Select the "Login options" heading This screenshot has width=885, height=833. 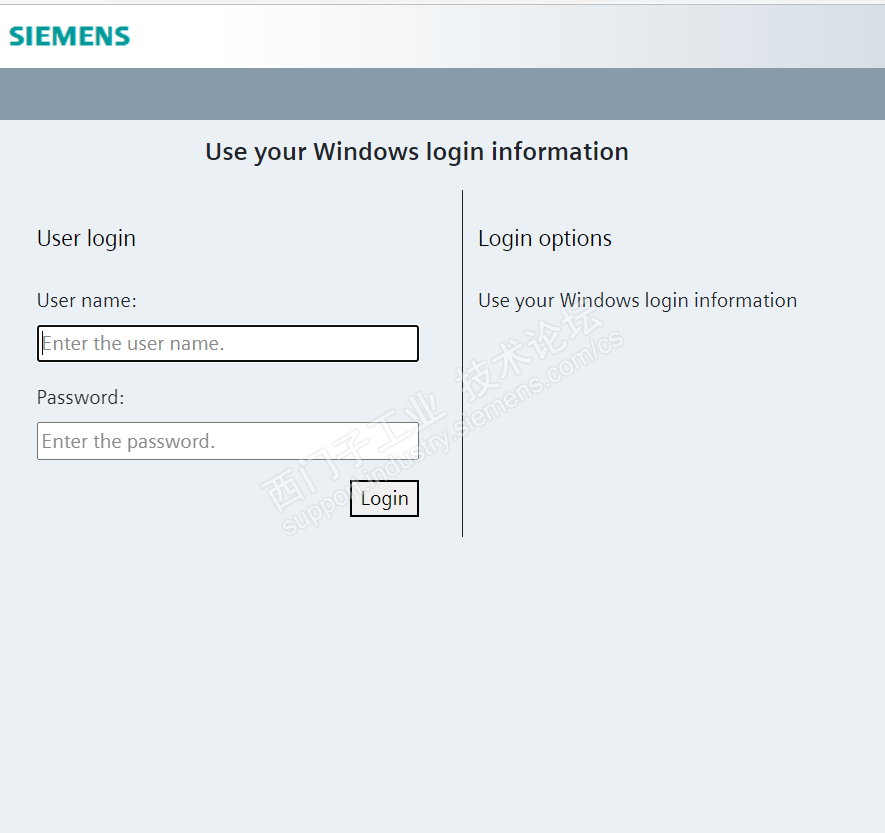click(545, 239)
